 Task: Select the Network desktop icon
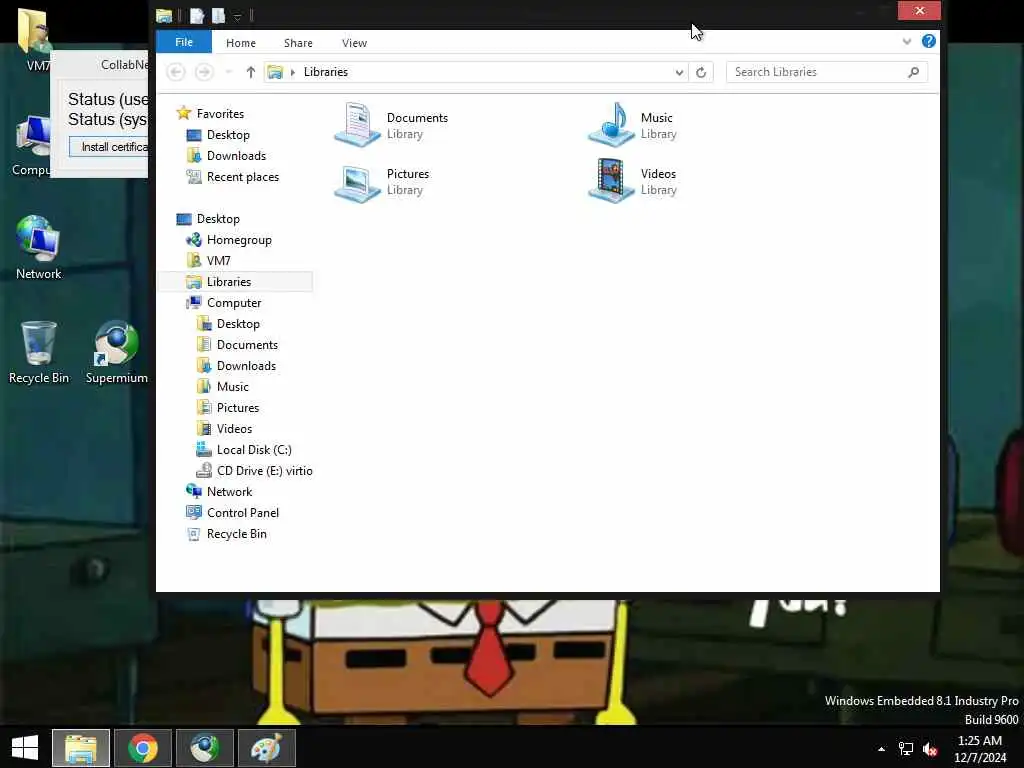click(x=39, y=248)
